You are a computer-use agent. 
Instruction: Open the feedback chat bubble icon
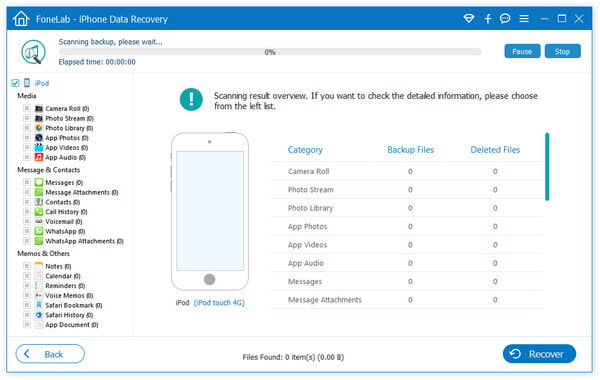(x=505, y=18)
